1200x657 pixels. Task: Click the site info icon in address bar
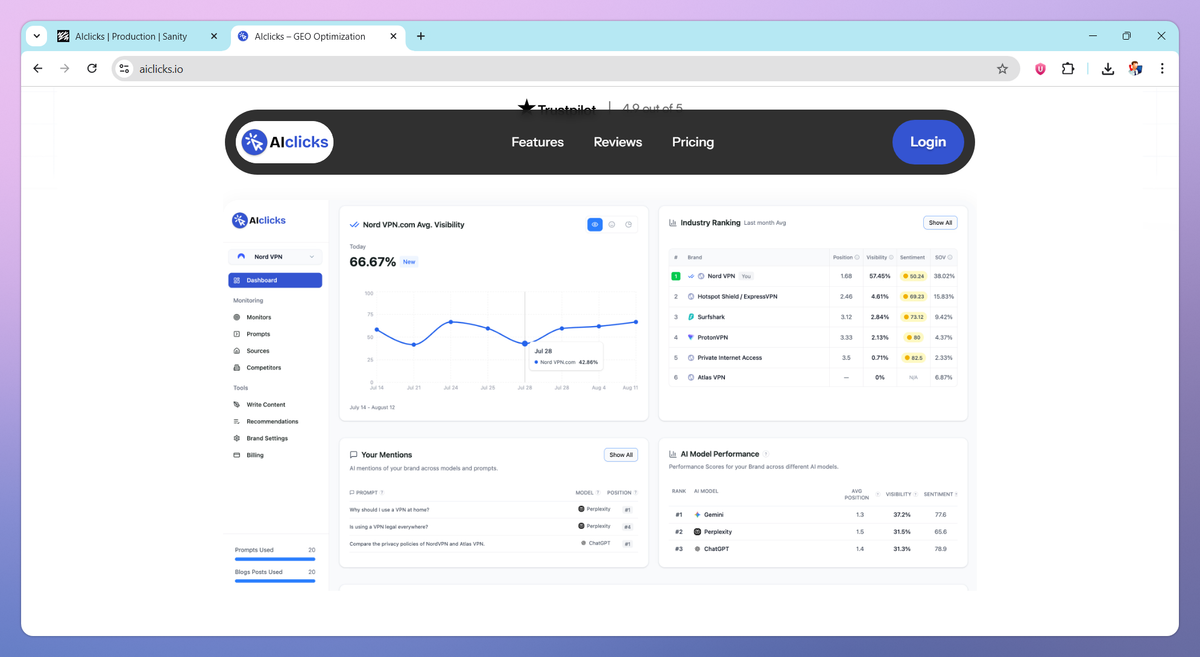(124, 69)
